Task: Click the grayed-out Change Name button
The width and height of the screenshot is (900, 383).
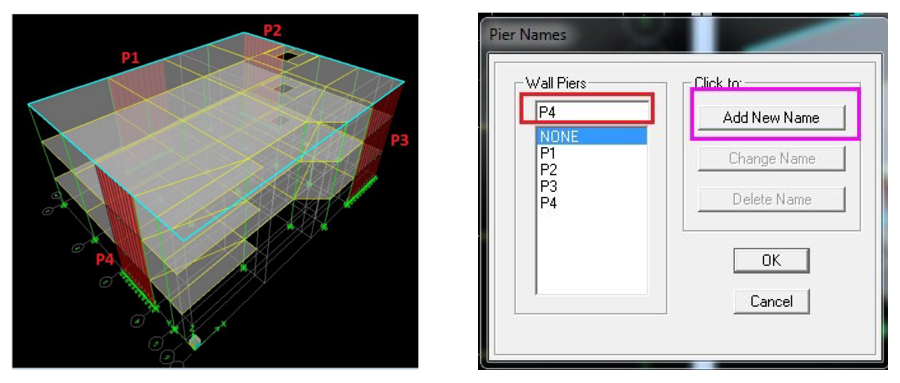Action: click(x=771, y=158)
